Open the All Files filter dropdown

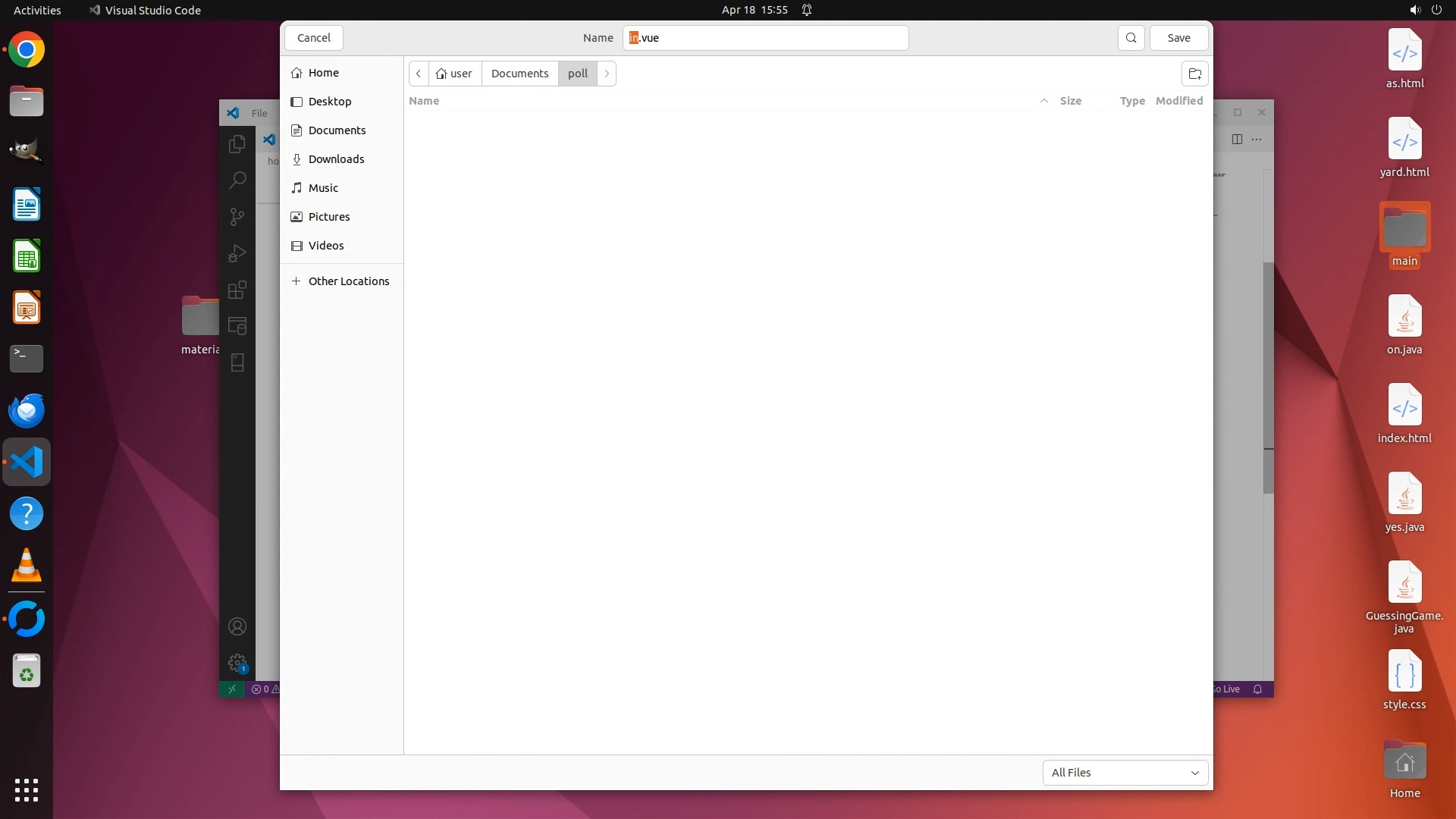1125,773
